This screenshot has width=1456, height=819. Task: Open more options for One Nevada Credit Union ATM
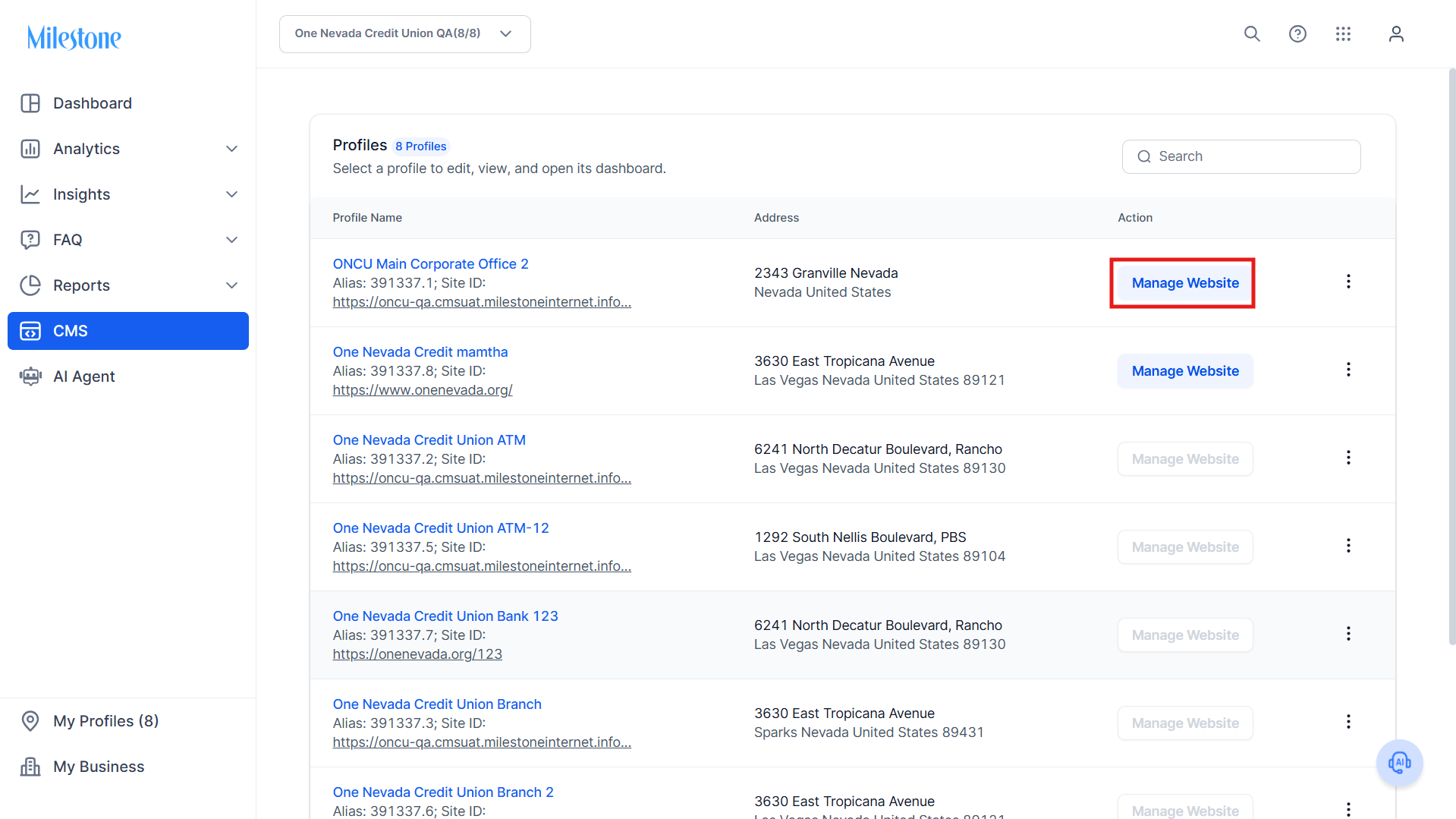click(1348, 458)
